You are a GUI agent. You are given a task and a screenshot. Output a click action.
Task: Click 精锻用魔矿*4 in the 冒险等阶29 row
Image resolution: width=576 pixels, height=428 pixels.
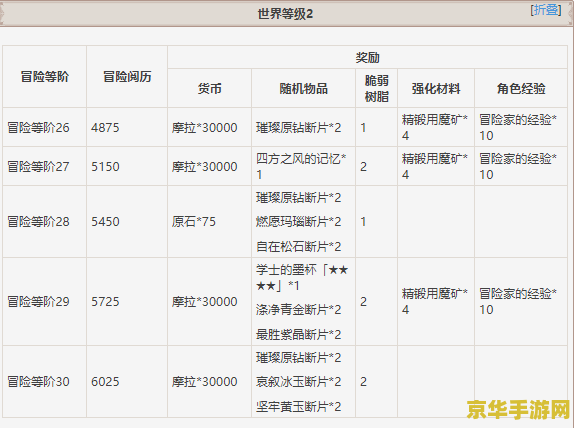[x=435, y=302]
